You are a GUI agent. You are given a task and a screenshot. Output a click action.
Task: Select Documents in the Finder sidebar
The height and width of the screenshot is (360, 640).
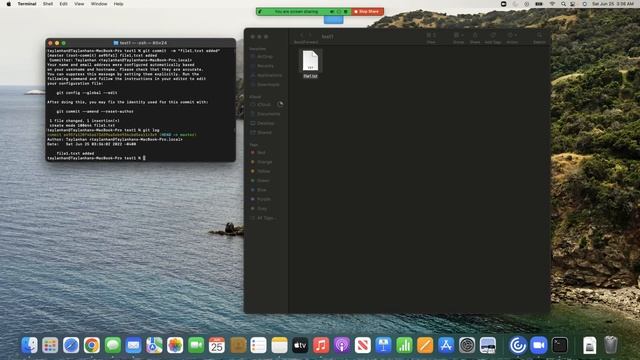point(266,114)
